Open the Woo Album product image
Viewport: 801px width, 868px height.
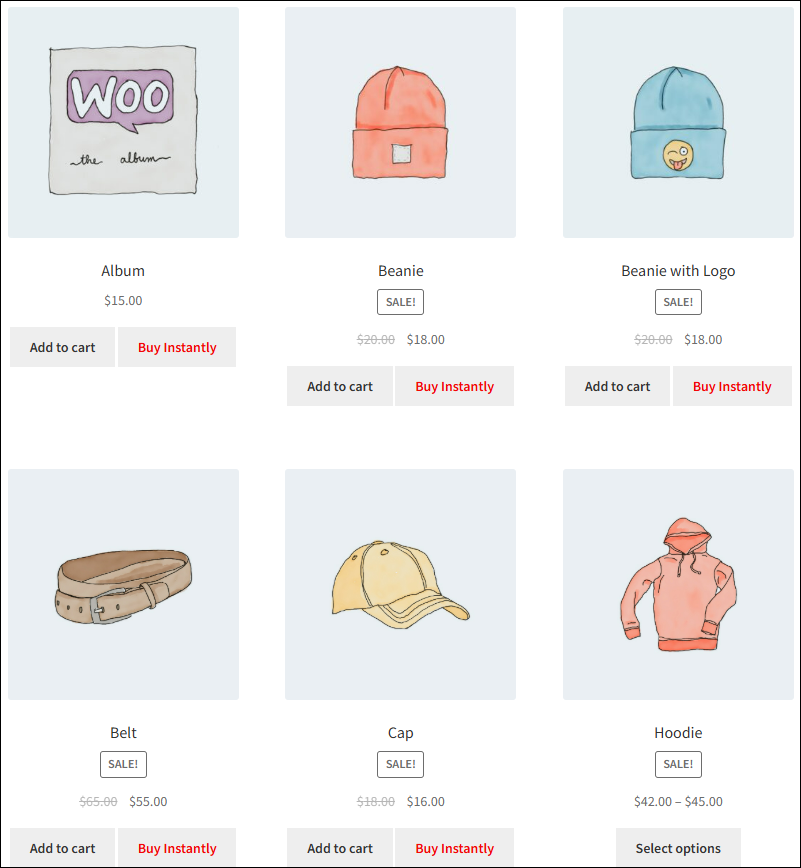click(x=123, y=122)
